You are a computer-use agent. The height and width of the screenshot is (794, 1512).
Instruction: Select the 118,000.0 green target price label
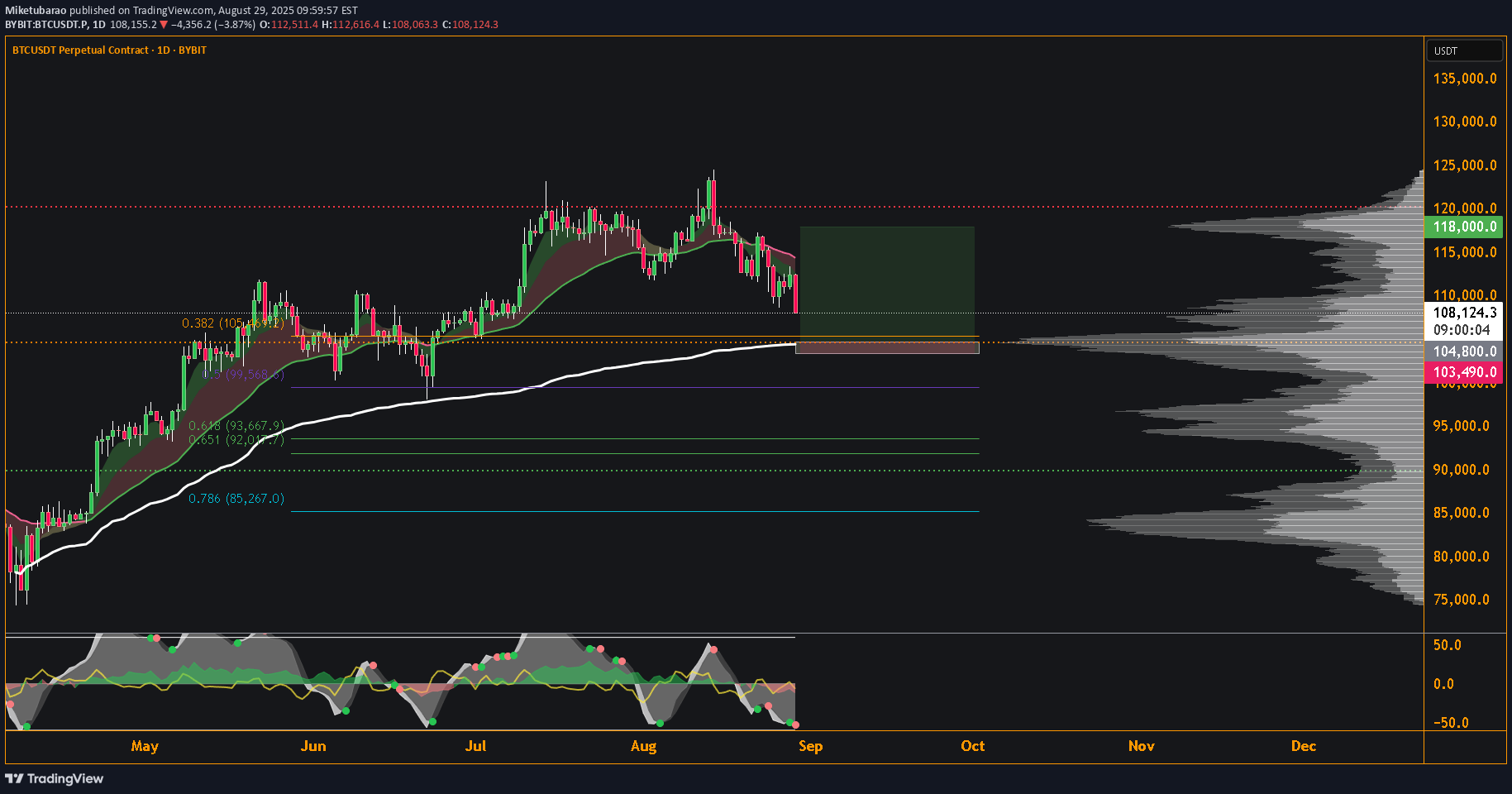pos(1463,227)
